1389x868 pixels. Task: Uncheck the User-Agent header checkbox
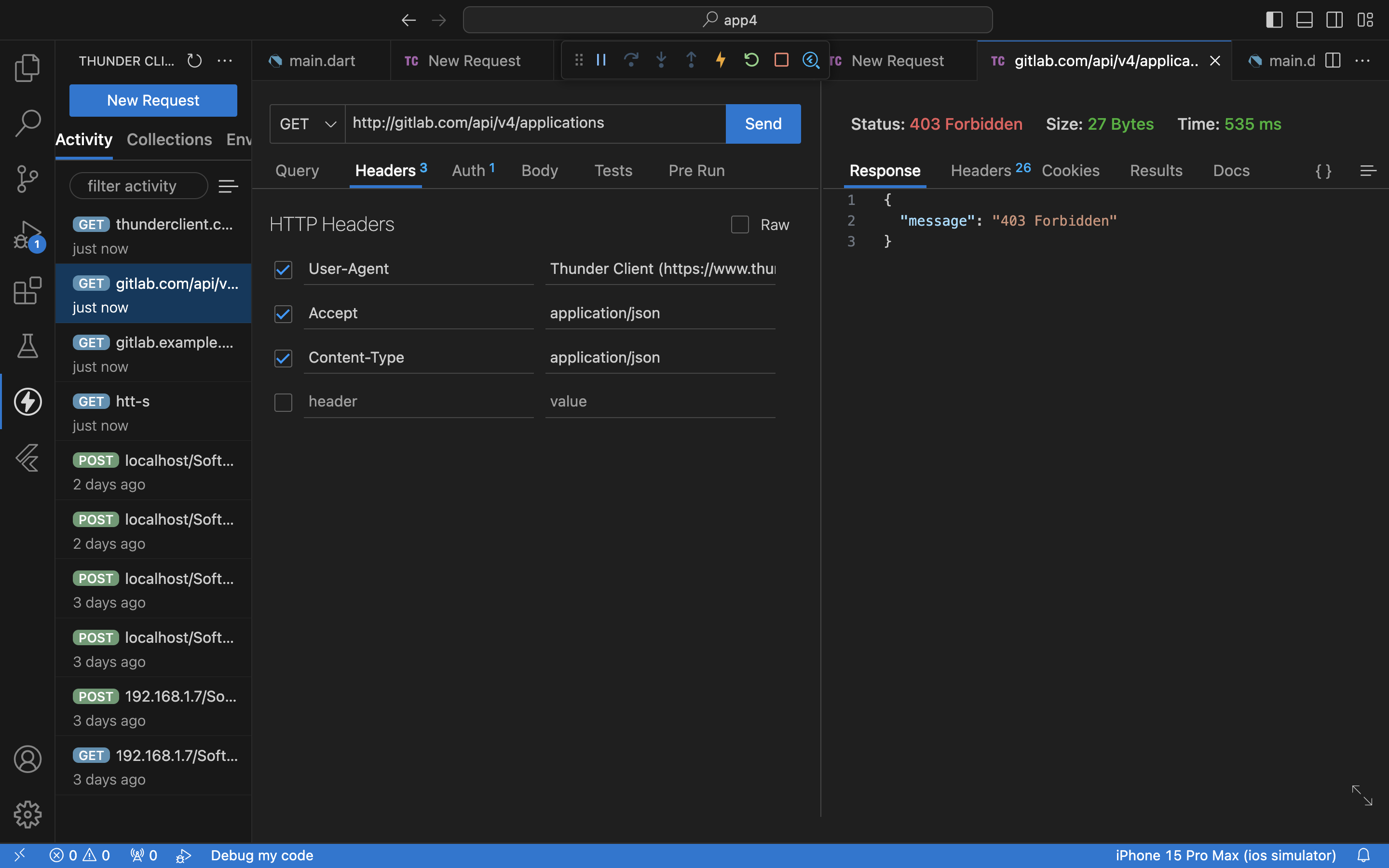click(283, 269)
